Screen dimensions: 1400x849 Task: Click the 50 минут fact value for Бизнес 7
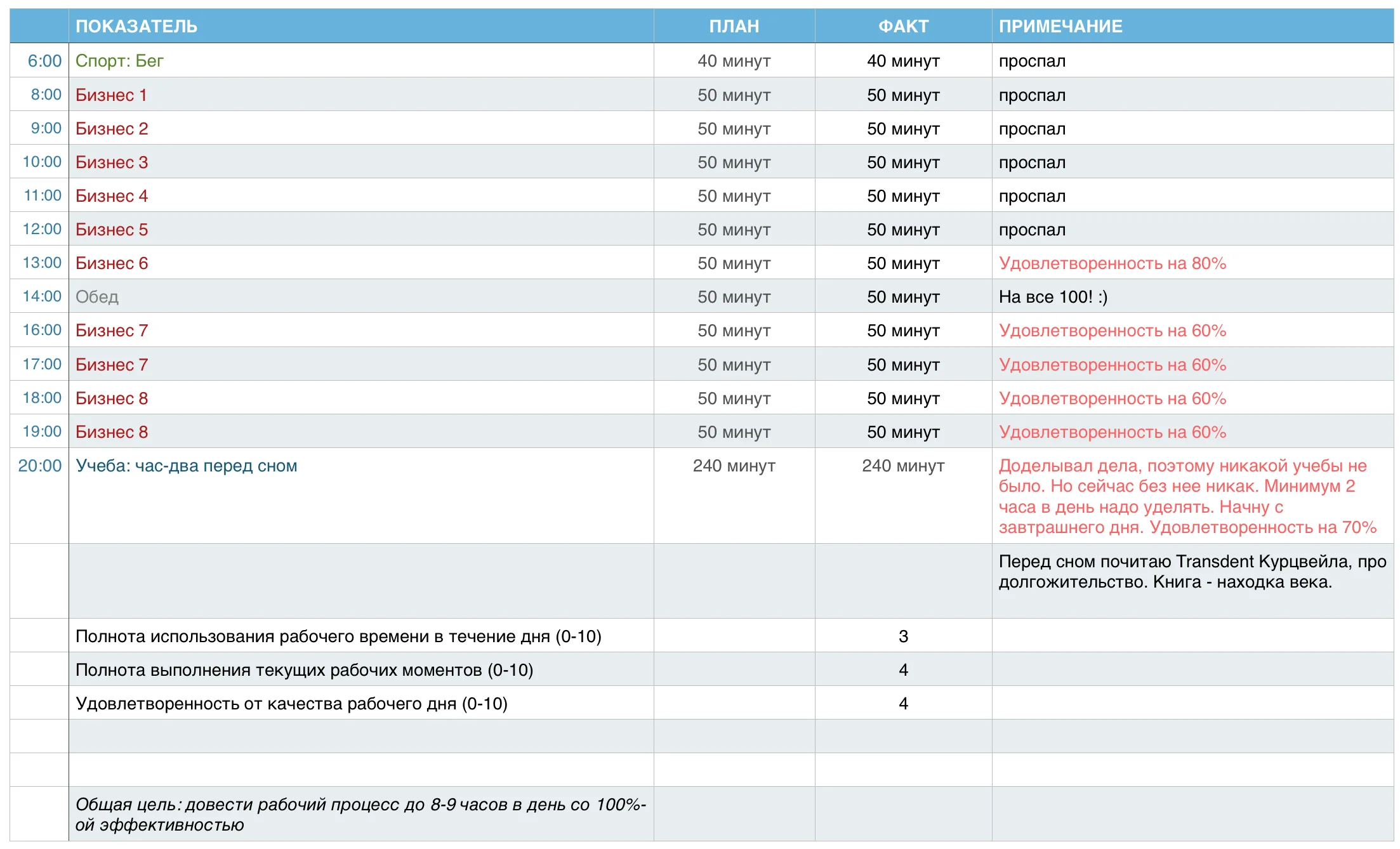tap(902, 330)
